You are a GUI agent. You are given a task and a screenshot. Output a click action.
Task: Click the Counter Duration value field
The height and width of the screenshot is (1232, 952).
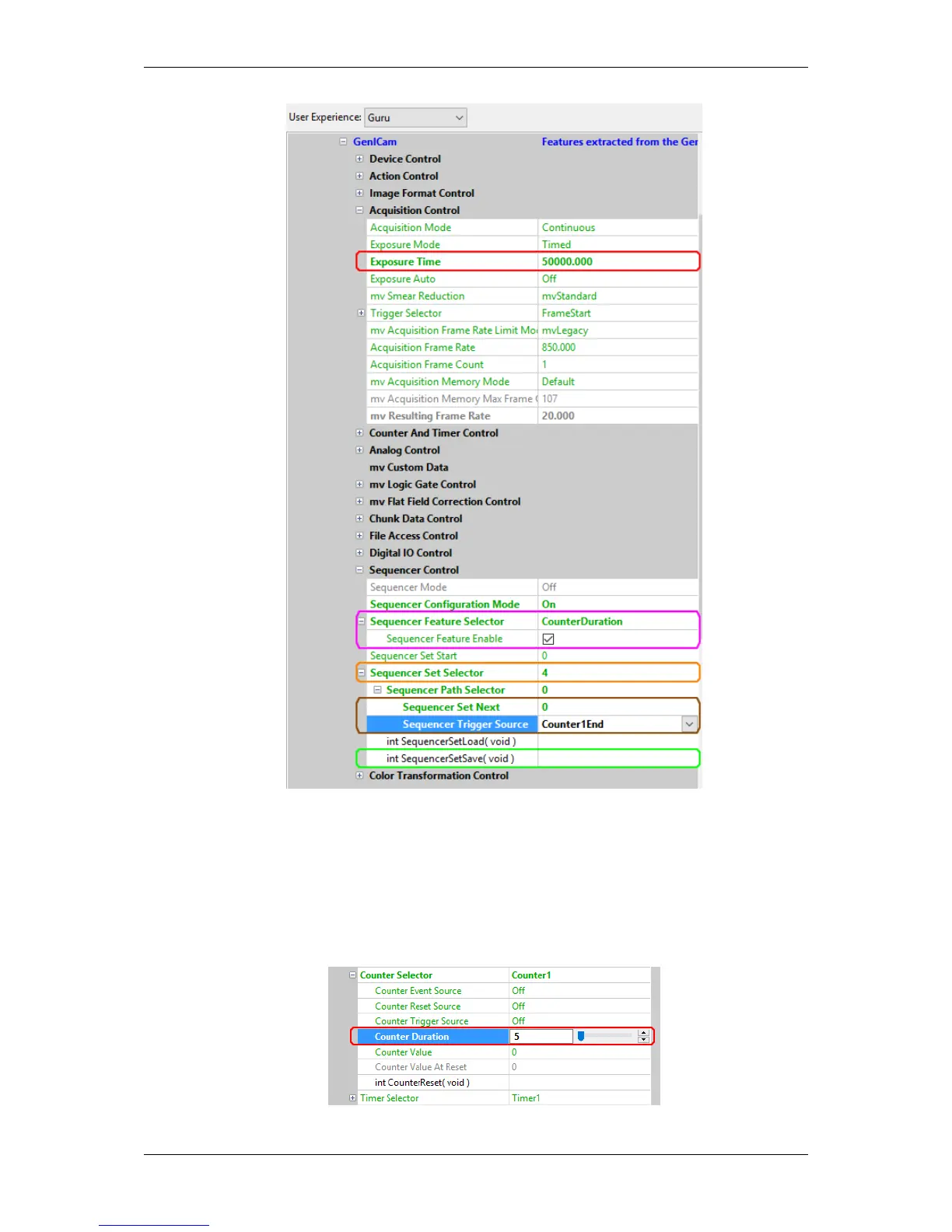coord(541,1036)
